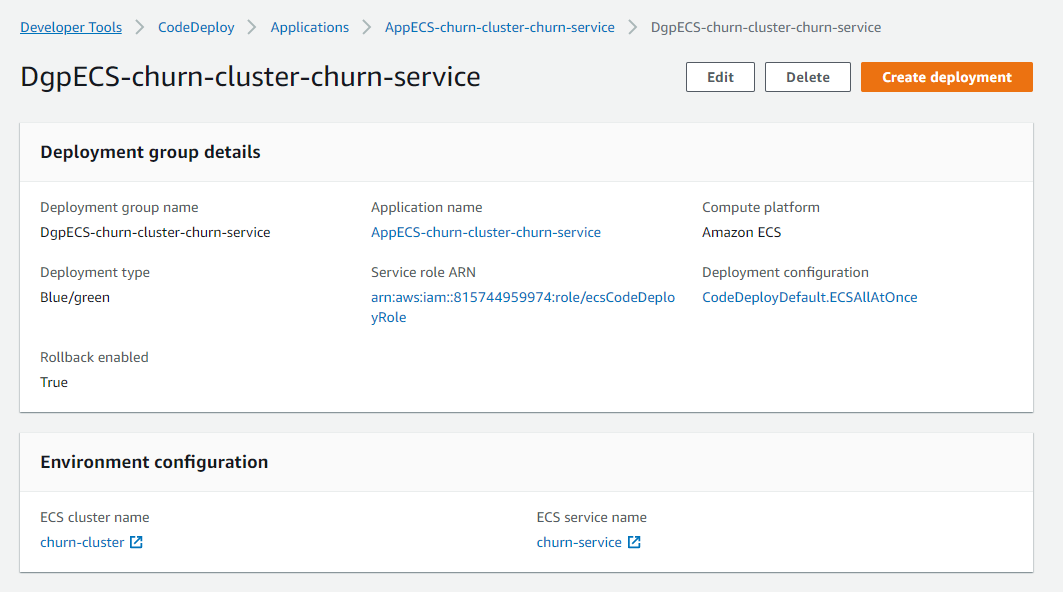Open churn-service ECS service link
The width and height of the screenshot is (1063, 592).
(579, 542)
